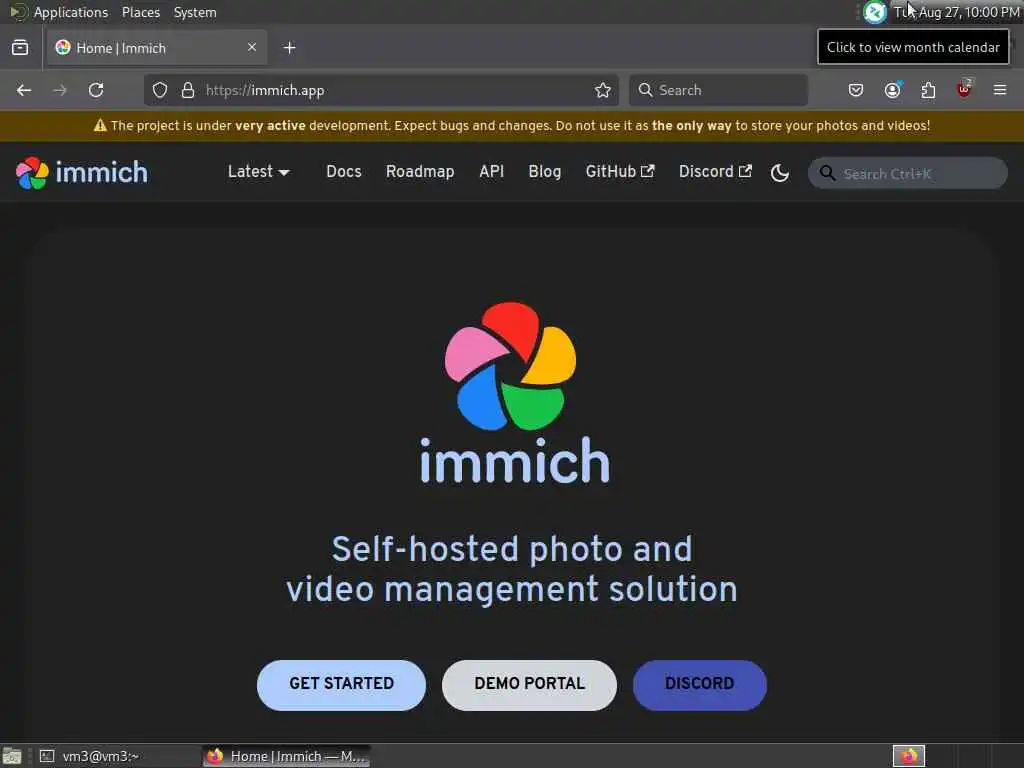Open the API nav link
The width and height of the screenshot is (1024, 768).
coord(491,172)
